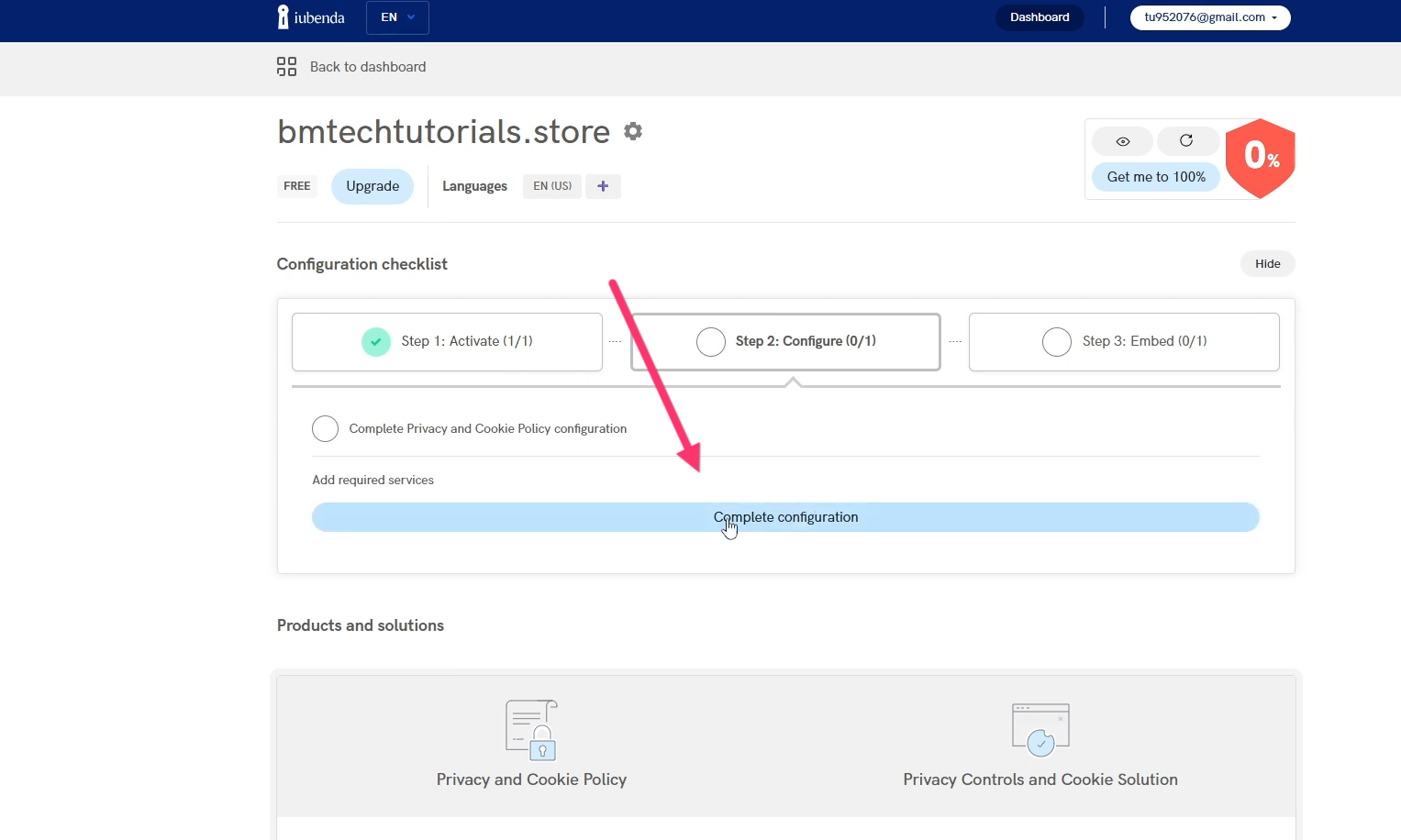Click the refresh score icon
Screen dimensions: 1401x840
tap(1186, 141)
